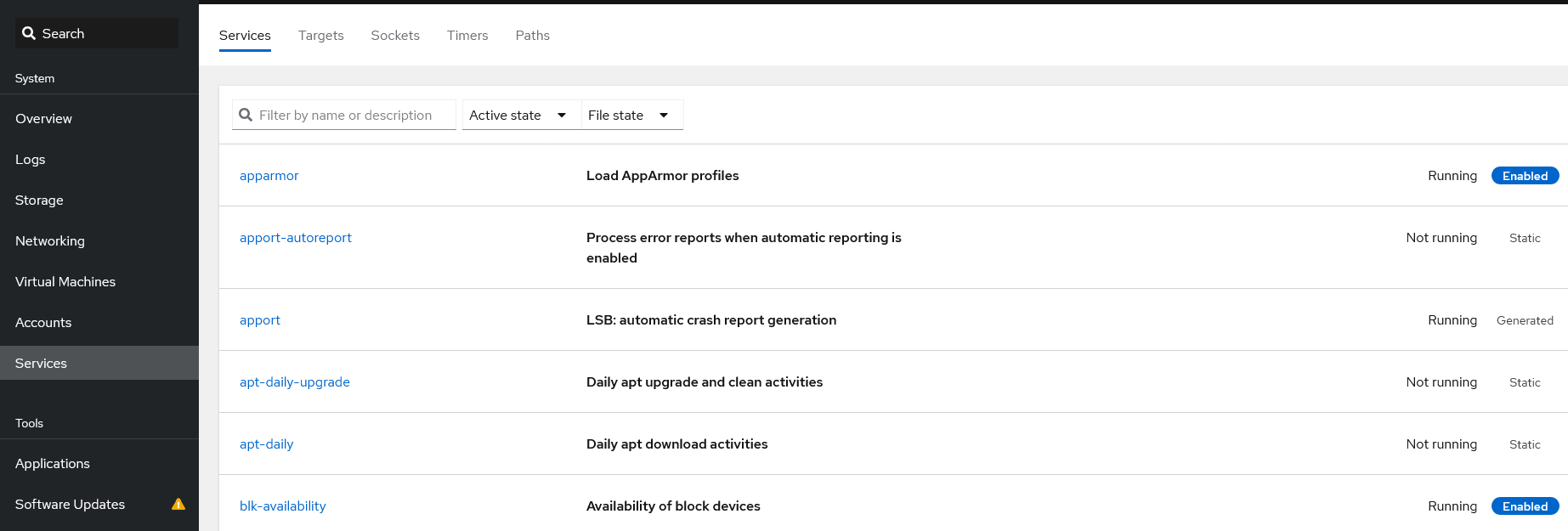Viewport: 1568px width, 531px height.
Task: Open the Networking section
Action: (50, 241)
